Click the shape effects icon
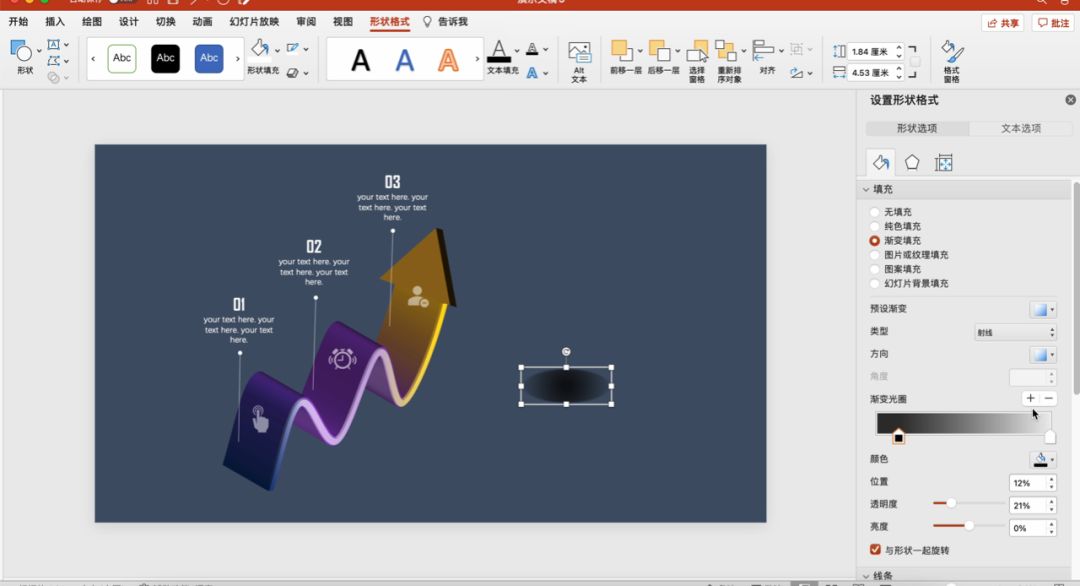 click(293, 72)
